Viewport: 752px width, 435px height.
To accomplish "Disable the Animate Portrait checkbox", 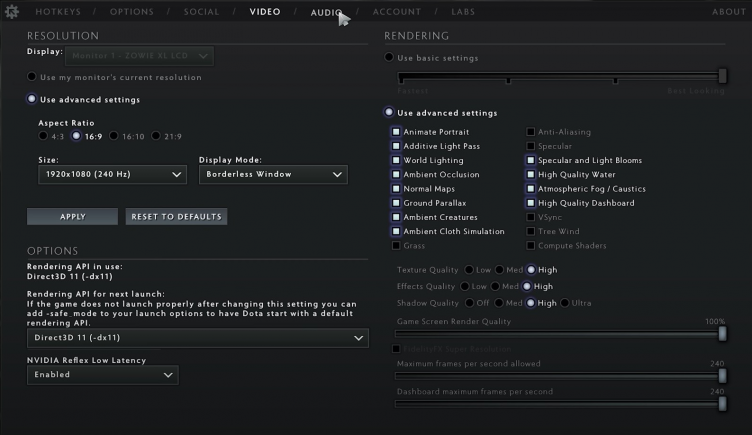I will tap(396, 132).
